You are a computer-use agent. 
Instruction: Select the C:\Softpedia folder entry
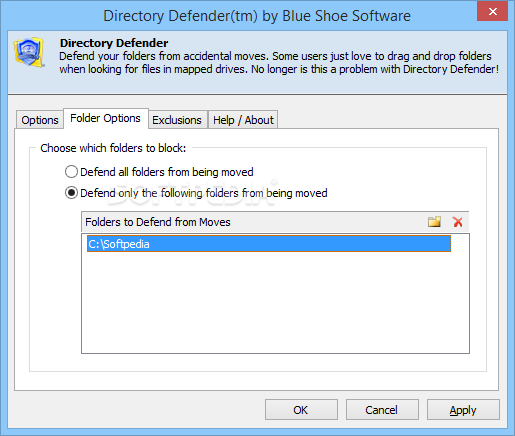[269, 244]
